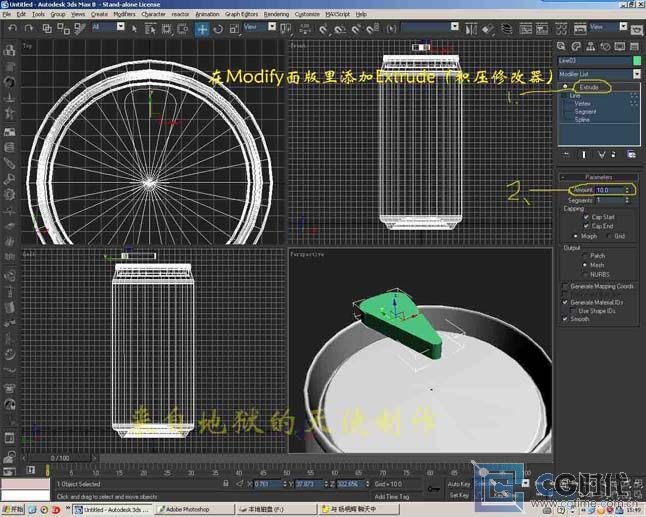
Task: Click the Pin Stack icon
Action: point(566,154)
